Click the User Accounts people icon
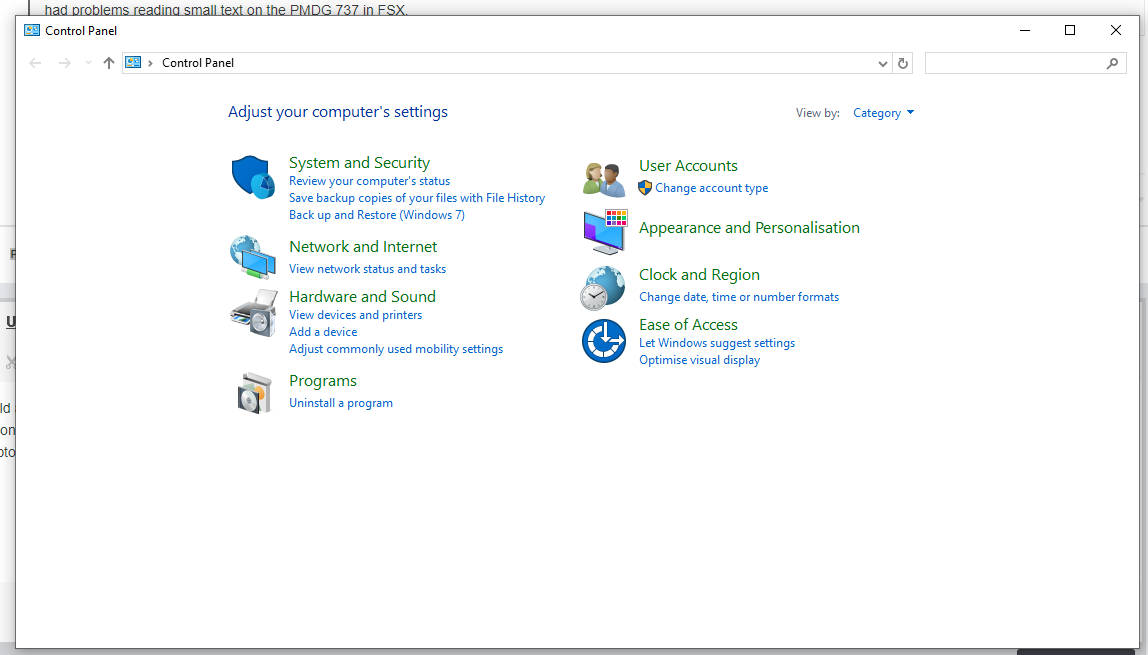 pyautogui.click(x=604, y=179)
